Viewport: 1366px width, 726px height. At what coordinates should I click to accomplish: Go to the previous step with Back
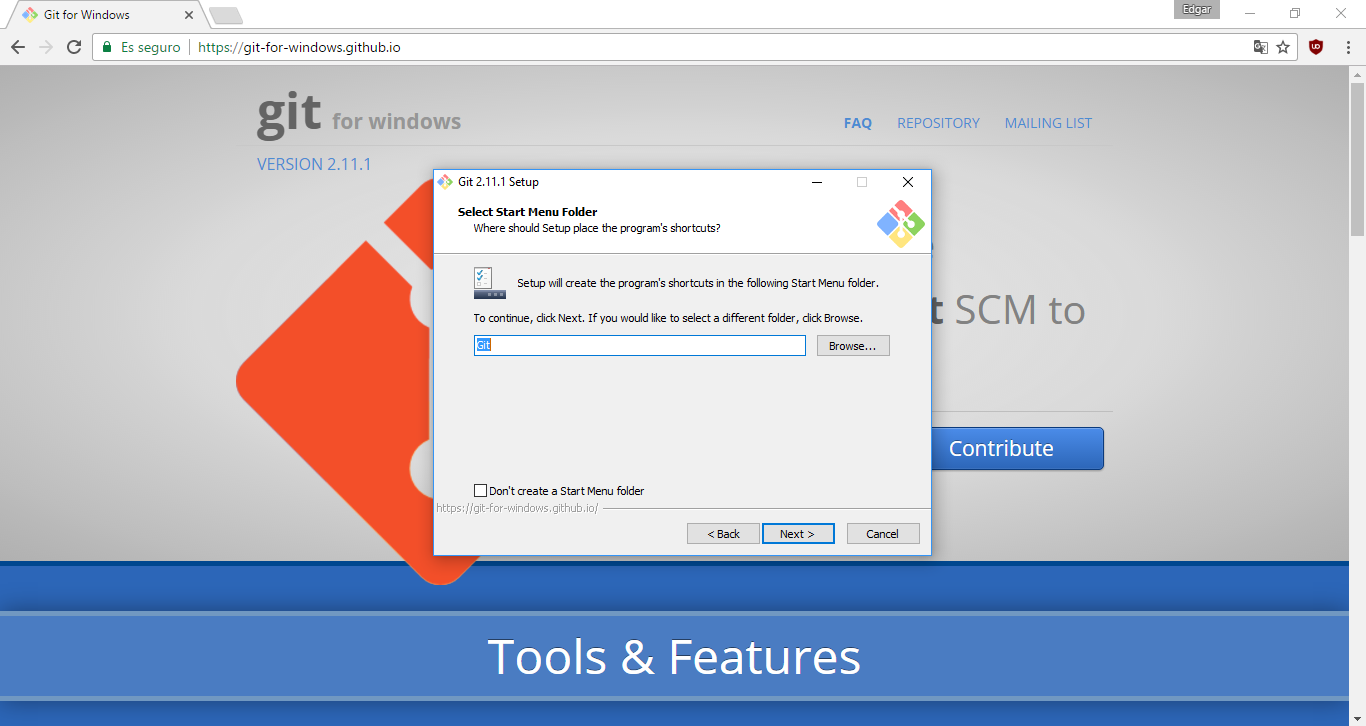point(723,534)
